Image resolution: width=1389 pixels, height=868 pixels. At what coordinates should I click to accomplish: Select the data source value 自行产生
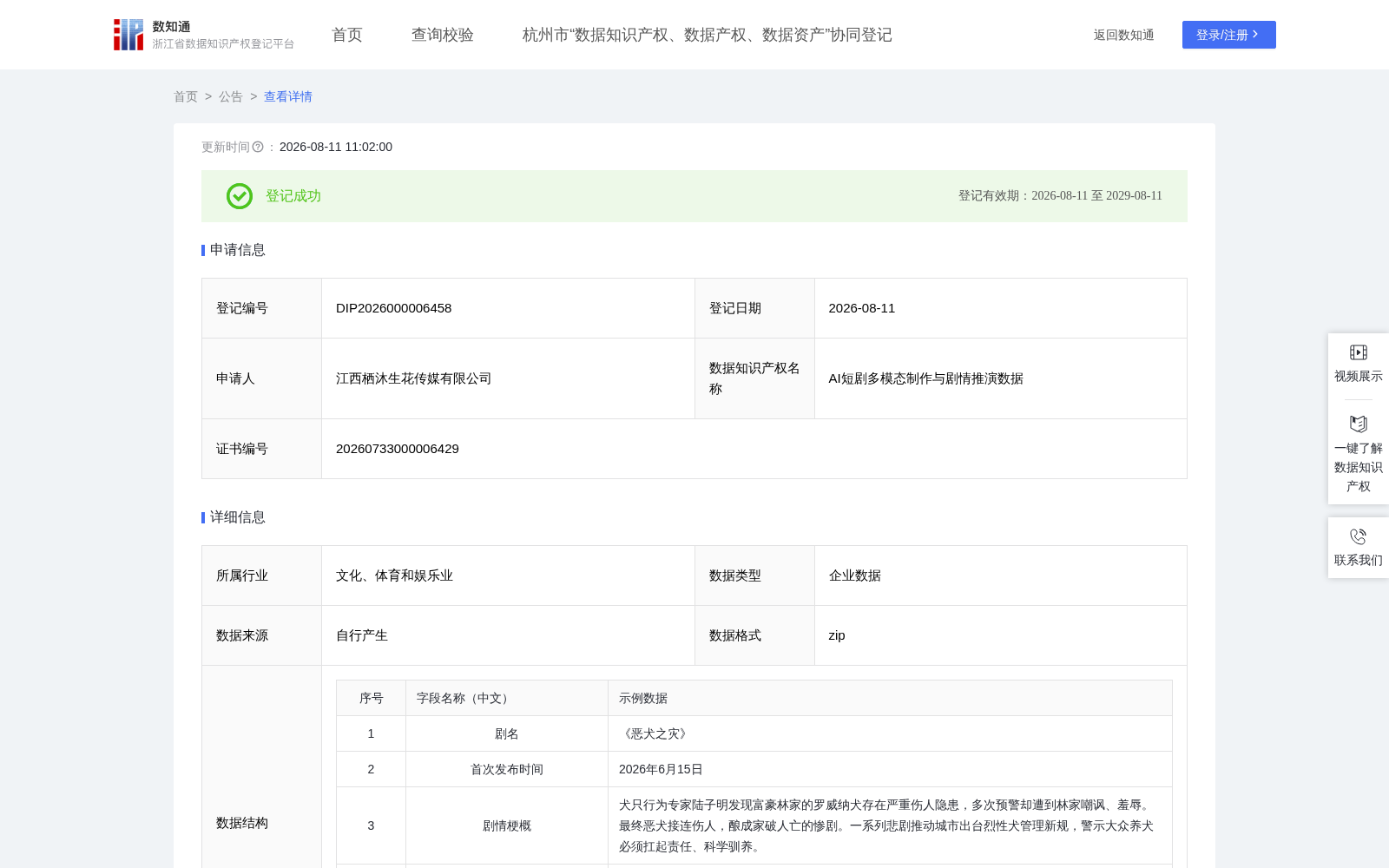pos(362,635)
